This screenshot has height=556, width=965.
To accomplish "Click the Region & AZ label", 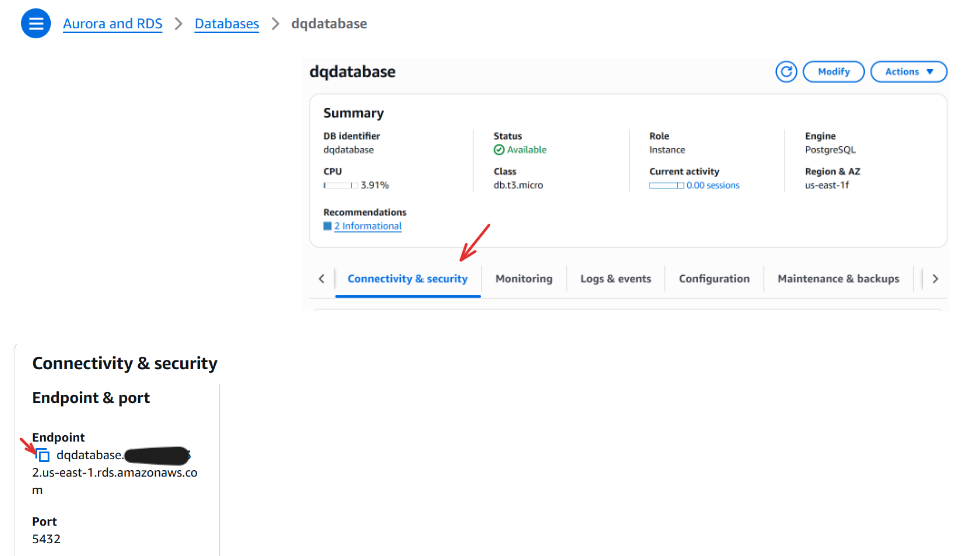I will 832,172.
